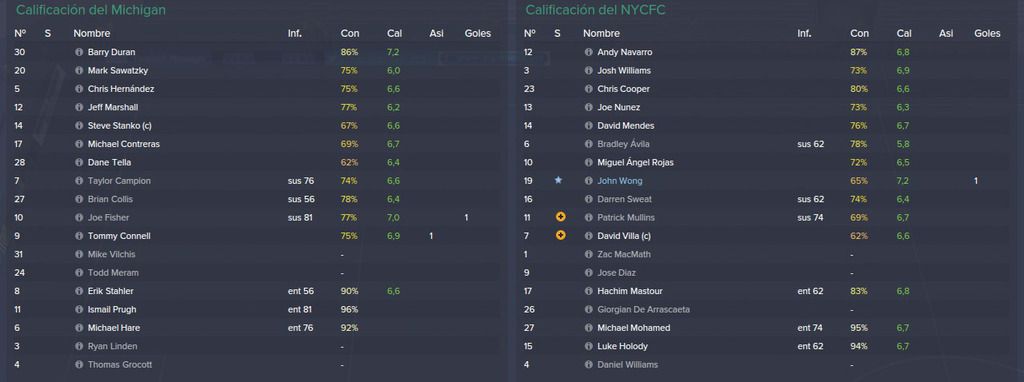The image size is (1024, 382).
Task: Sort Michigan table by Asi header
Action: pos(436,33)
